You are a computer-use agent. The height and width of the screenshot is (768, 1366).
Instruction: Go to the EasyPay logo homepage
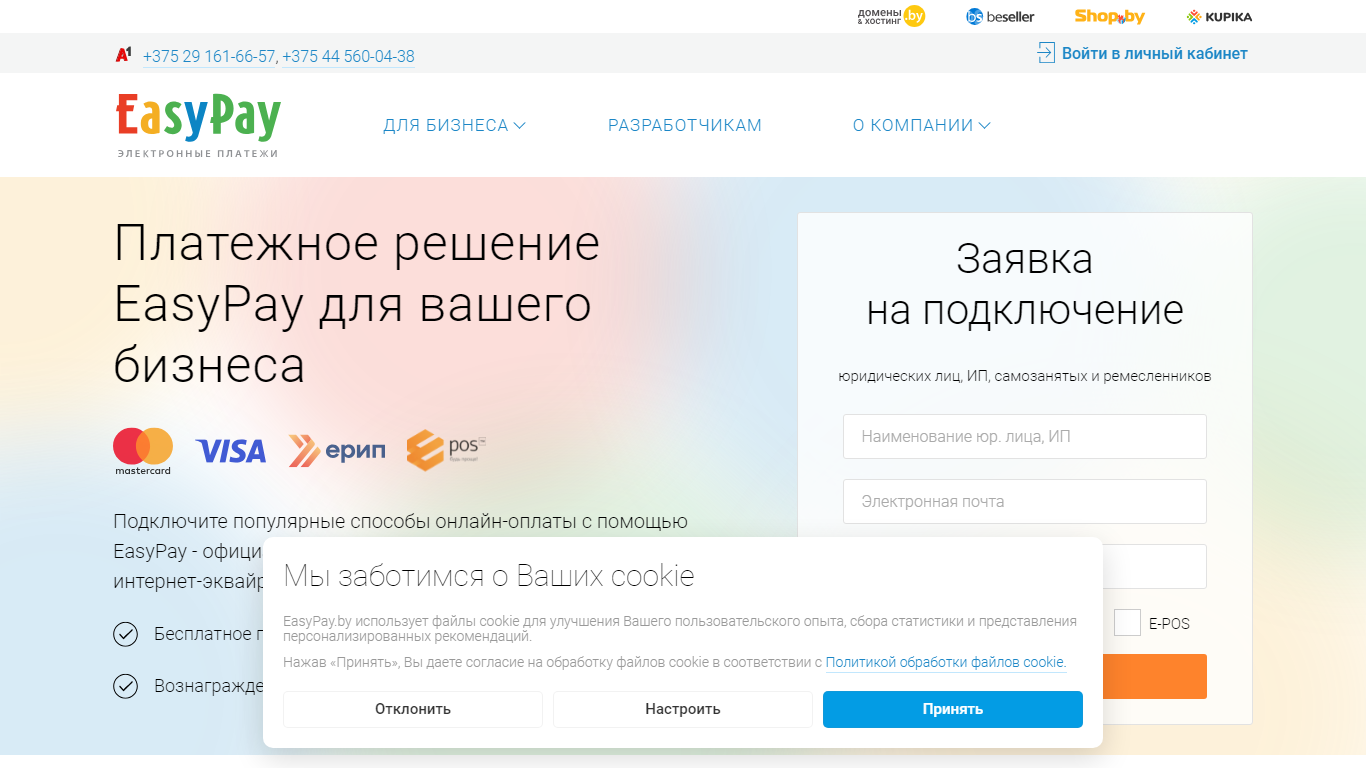198,126
